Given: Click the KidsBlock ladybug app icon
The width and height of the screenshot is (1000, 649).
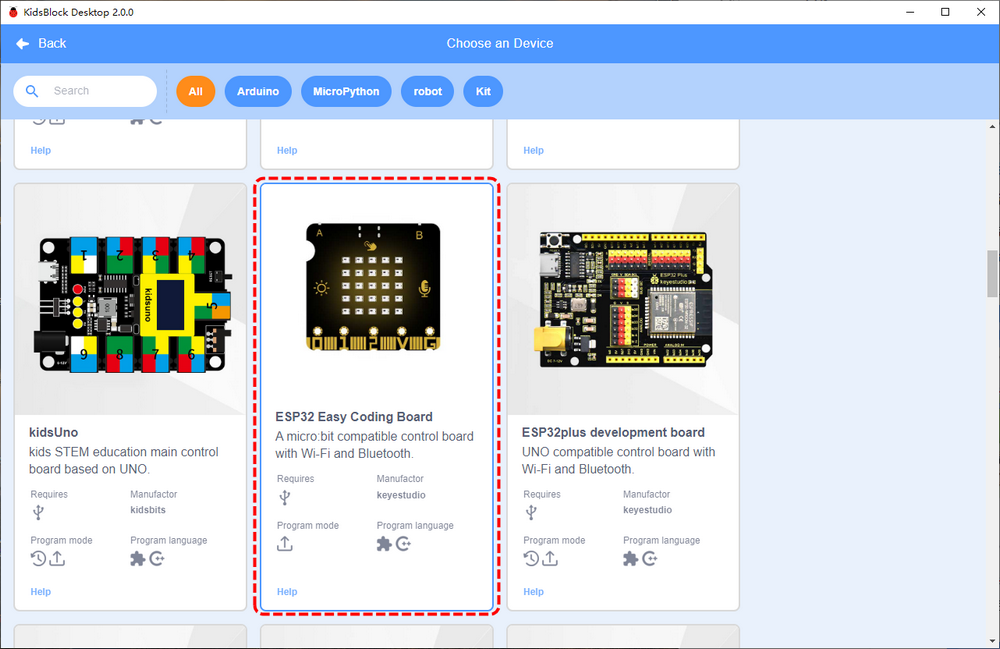Looking at the screenshot, I should (x=13, y=12).
